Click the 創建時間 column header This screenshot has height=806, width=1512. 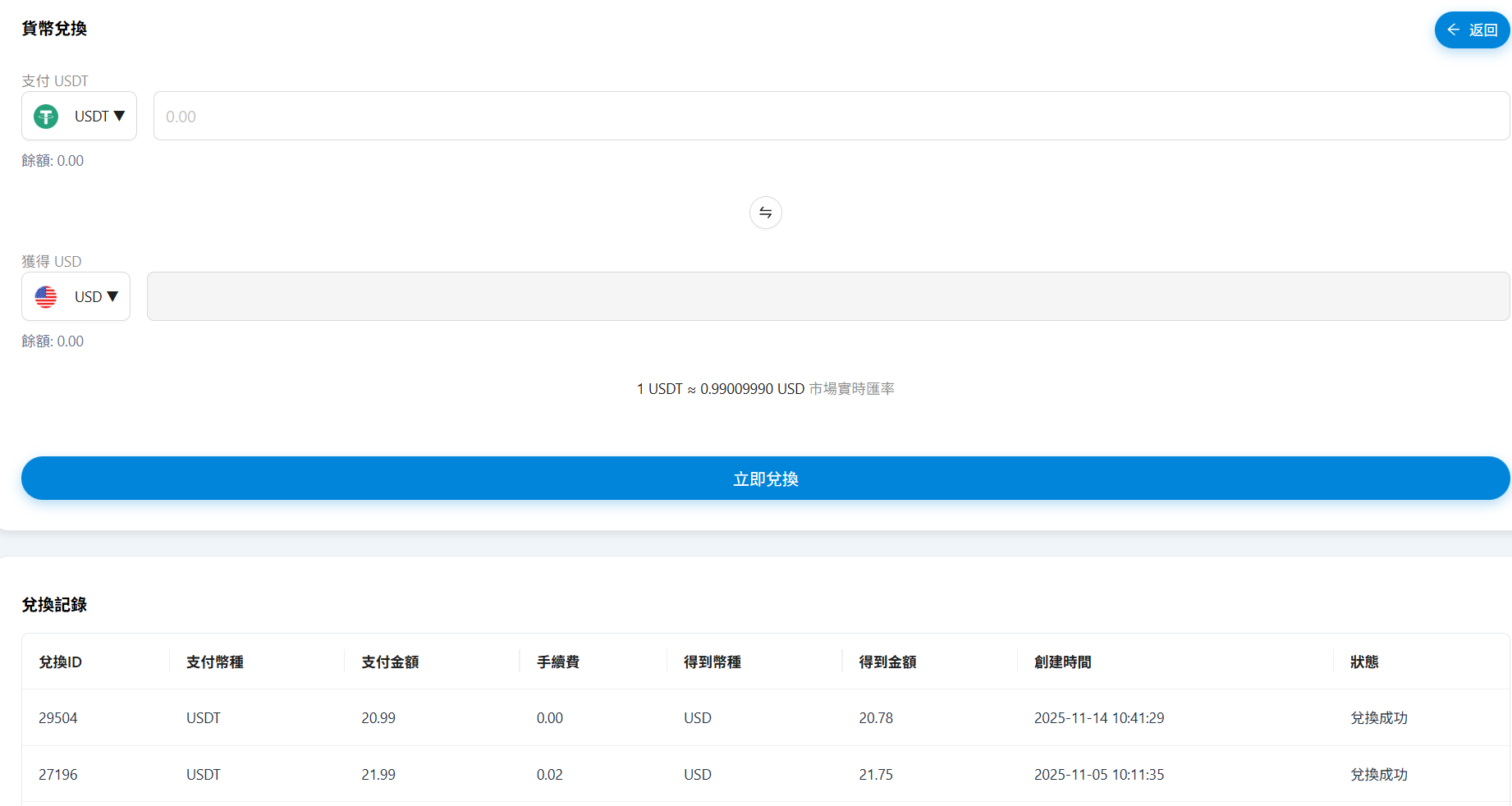1062,662
